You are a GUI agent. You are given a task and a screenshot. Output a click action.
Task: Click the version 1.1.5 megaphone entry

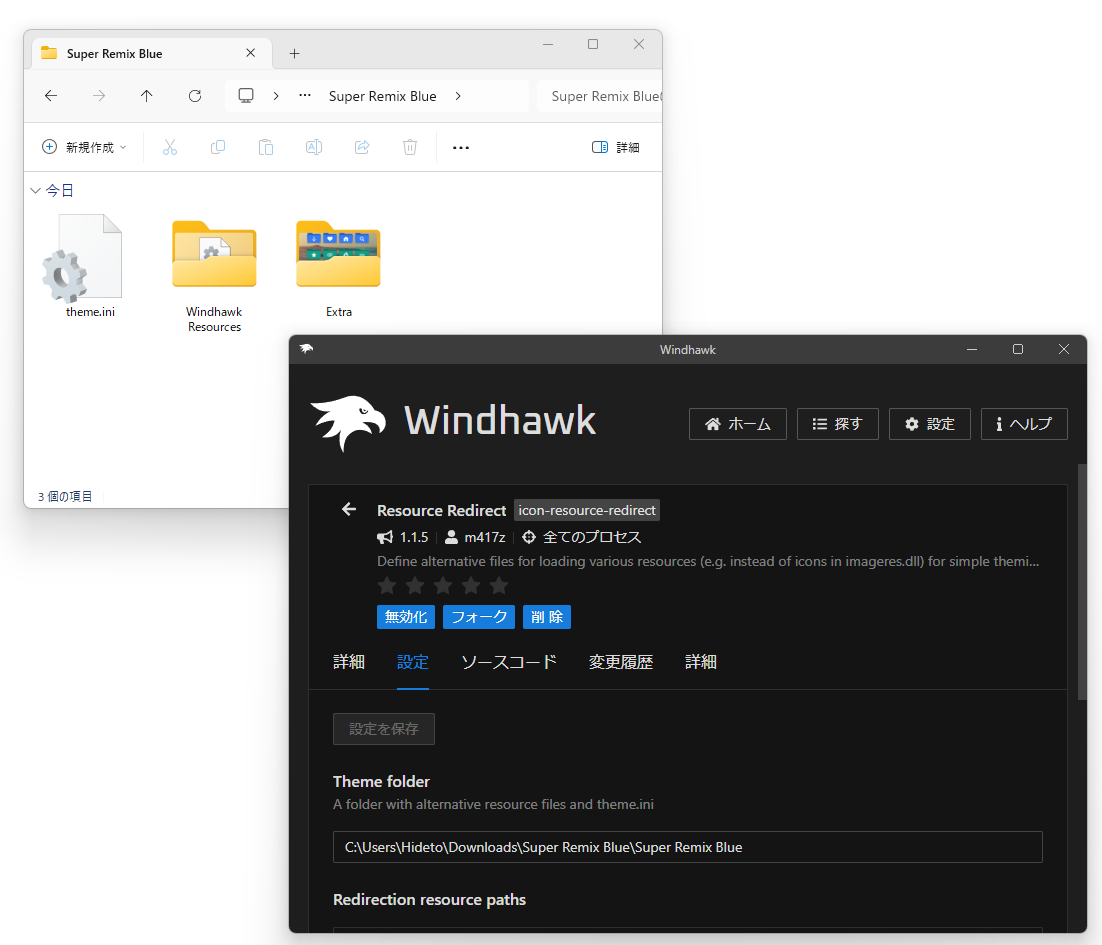click(x=403, y=537)
